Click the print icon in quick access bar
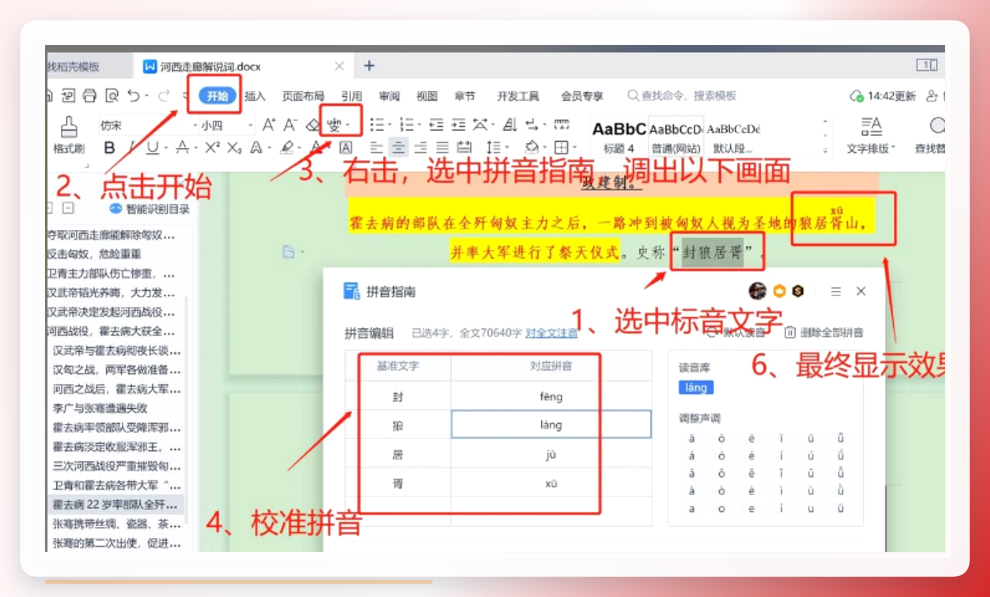990x597 pixels. [89, 96]
